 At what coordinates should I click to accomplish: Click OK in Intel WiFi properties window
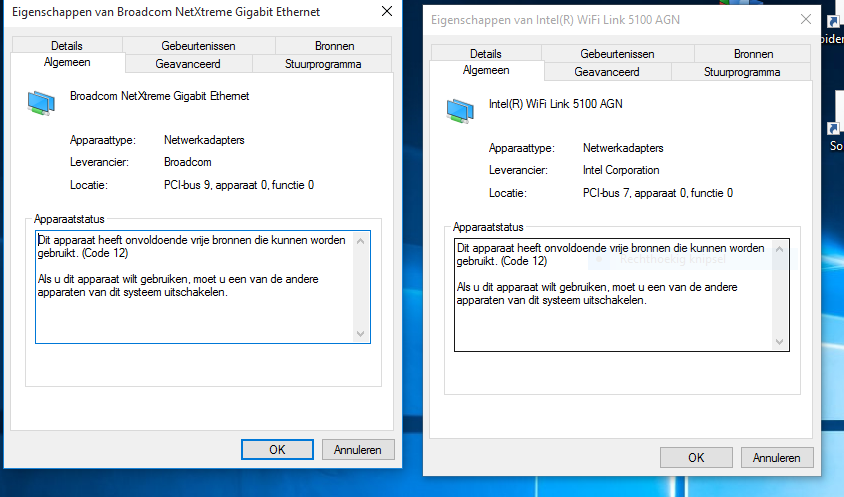coord(696,458)
